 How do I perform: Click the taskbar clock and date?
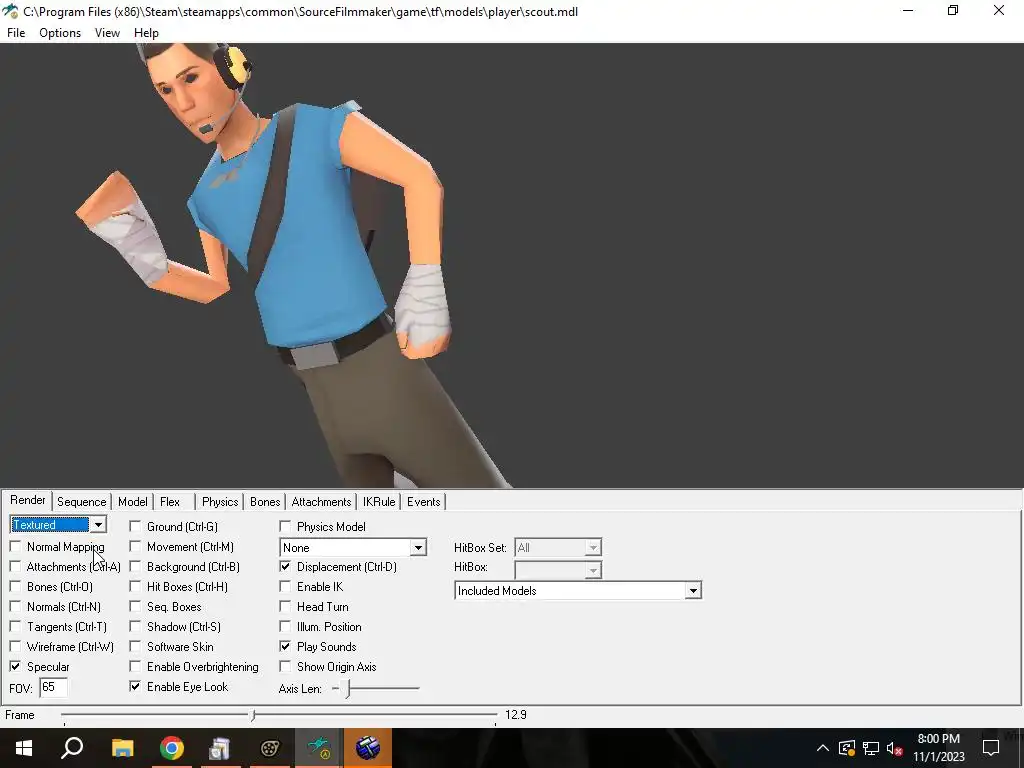tap(938, 748)
